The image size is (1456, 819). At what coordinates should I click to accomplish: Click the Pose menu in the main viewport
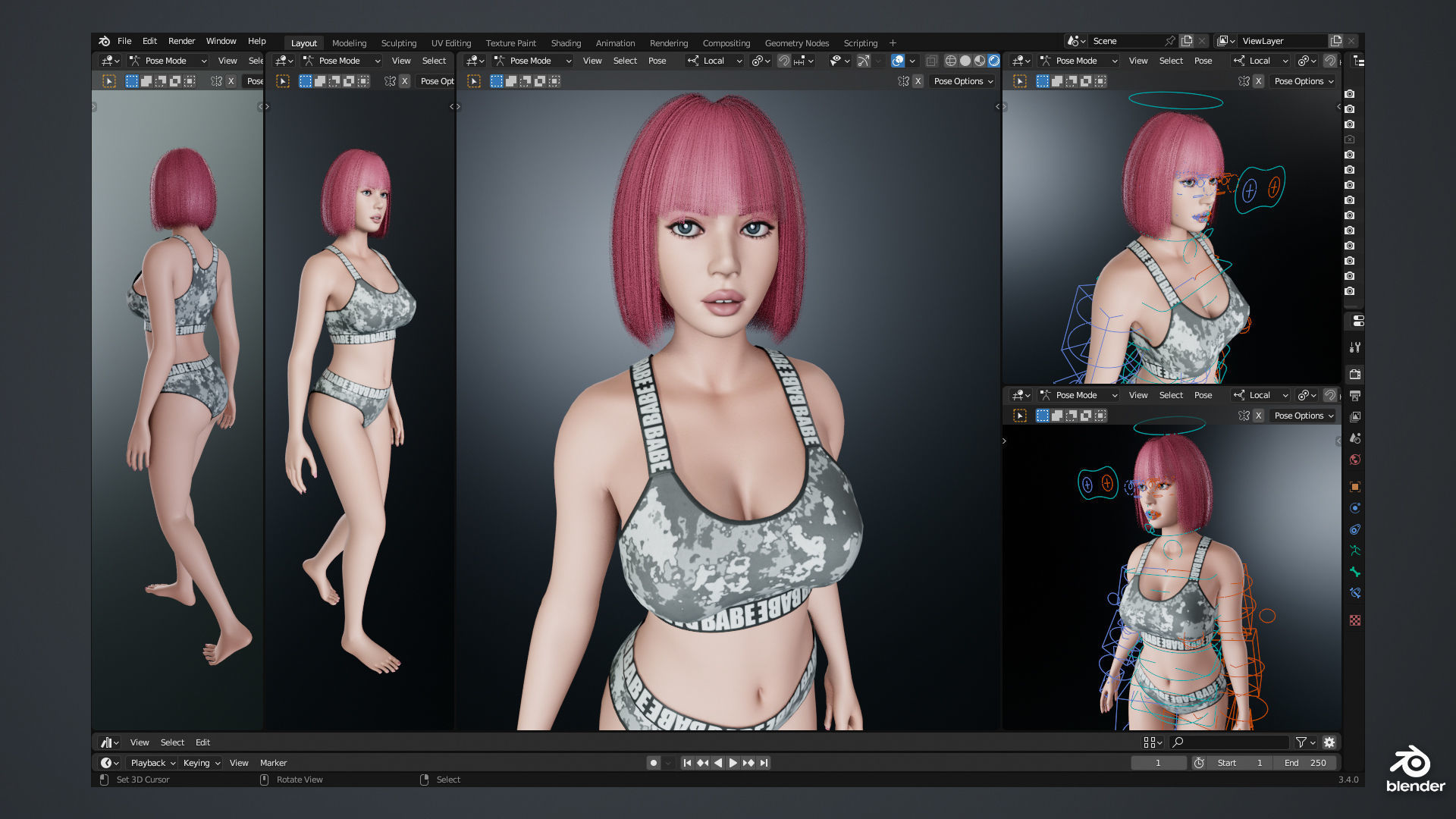pyautogui.click(x=657, y=61)
